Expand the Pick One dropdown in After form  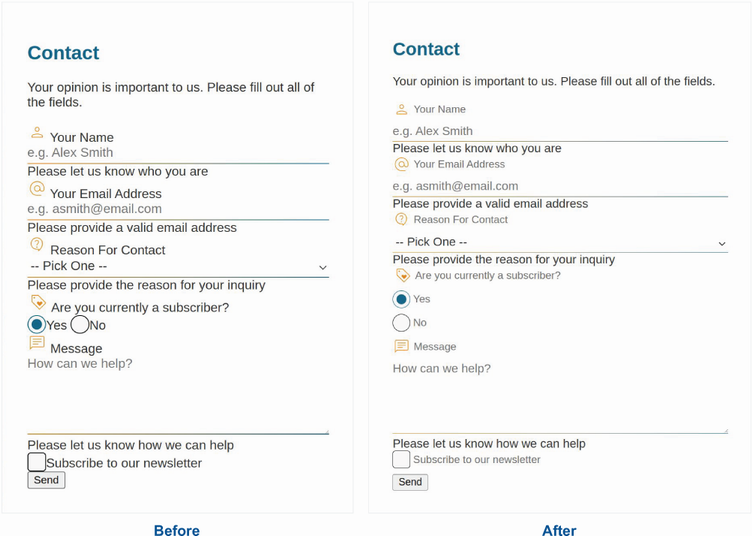(x=560, y=242)
